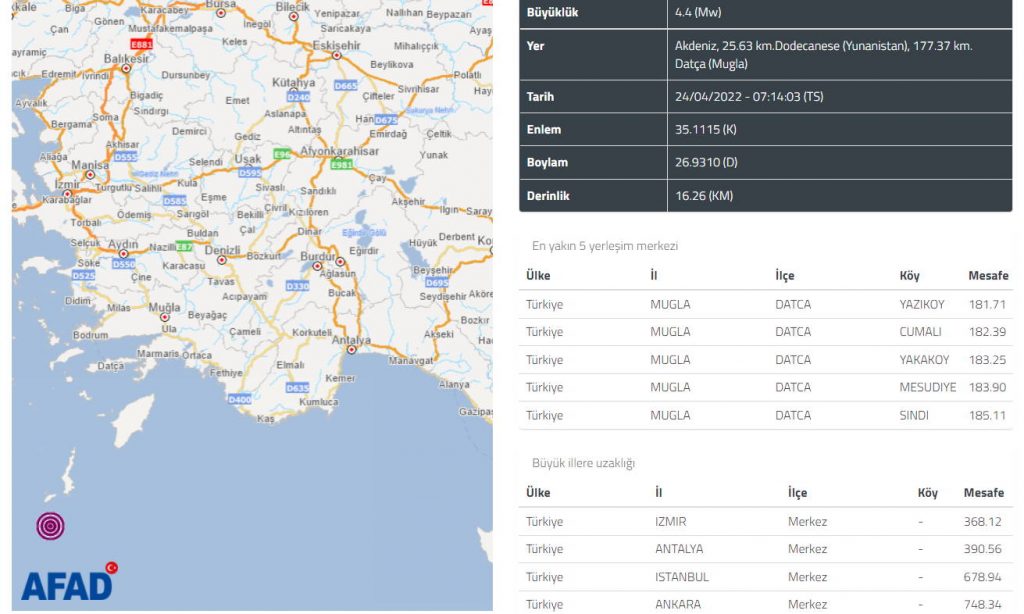Click the IZMIR row in major cities table
The image size is (1024, 614).
click(x=765, y=522)
